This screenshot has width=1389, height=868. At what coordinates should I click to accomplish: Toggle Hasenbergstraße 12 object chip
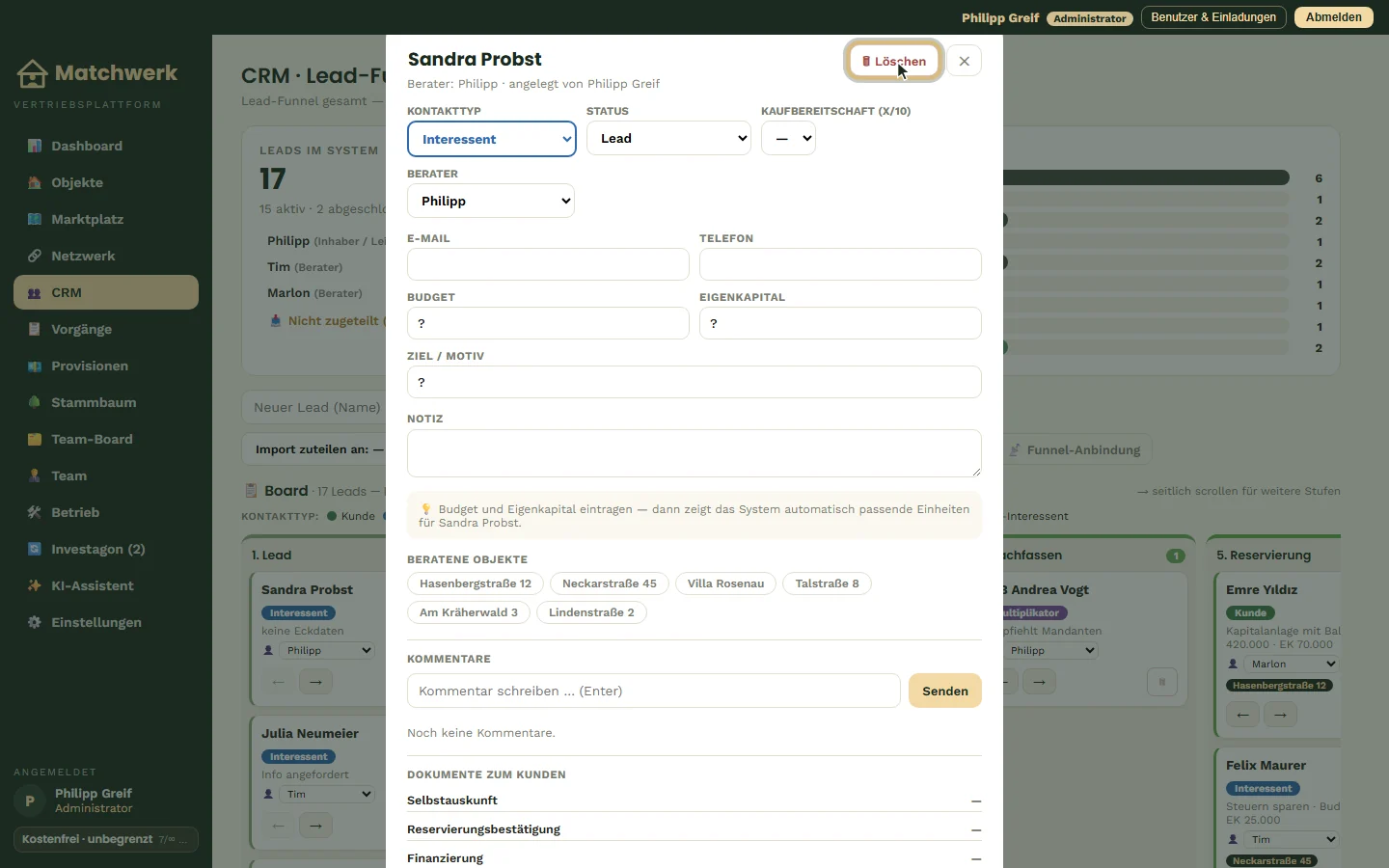(476, 583)
